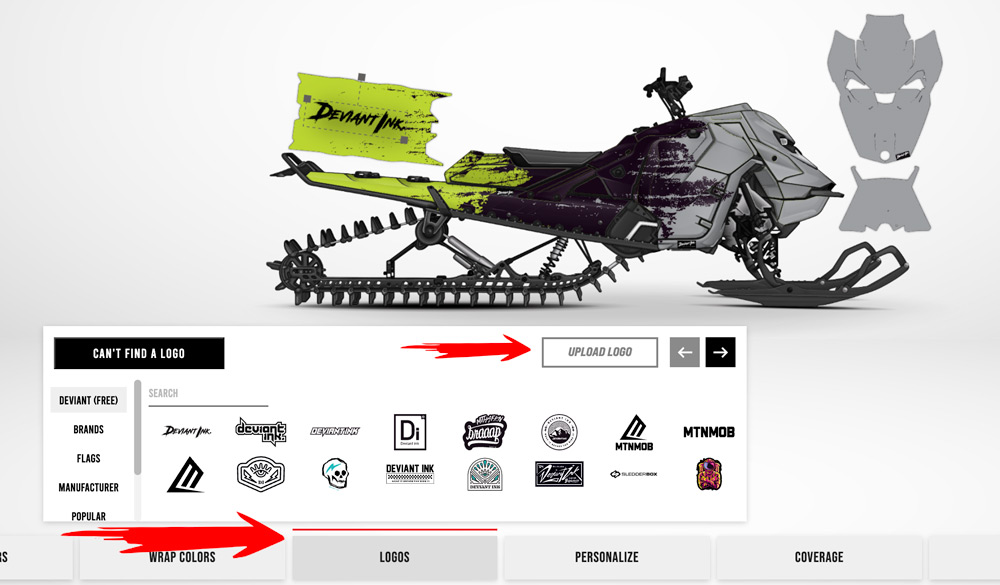Click the Upload Logo button
The width and height of the screenshot is (1000, 585).
click(x=599, y=352)
